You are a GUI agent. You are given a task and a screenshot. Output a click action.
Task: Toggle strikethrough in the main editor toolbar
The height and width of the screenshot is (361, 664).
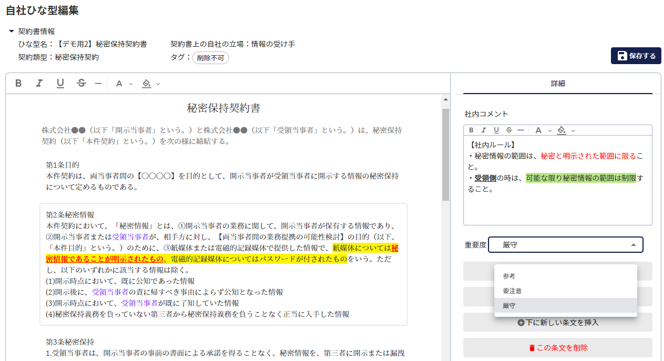(x=81, y=83)
